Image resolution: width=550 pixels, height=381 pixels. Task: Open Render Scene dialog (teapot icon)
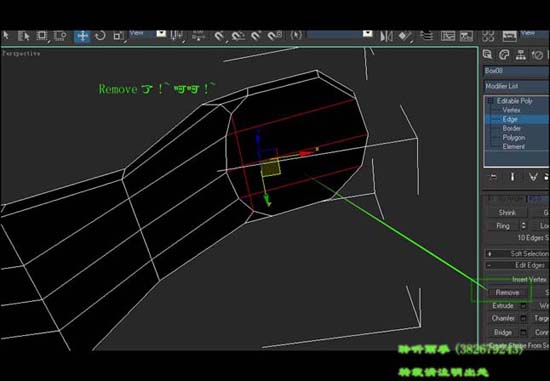(x=509, y=36)
